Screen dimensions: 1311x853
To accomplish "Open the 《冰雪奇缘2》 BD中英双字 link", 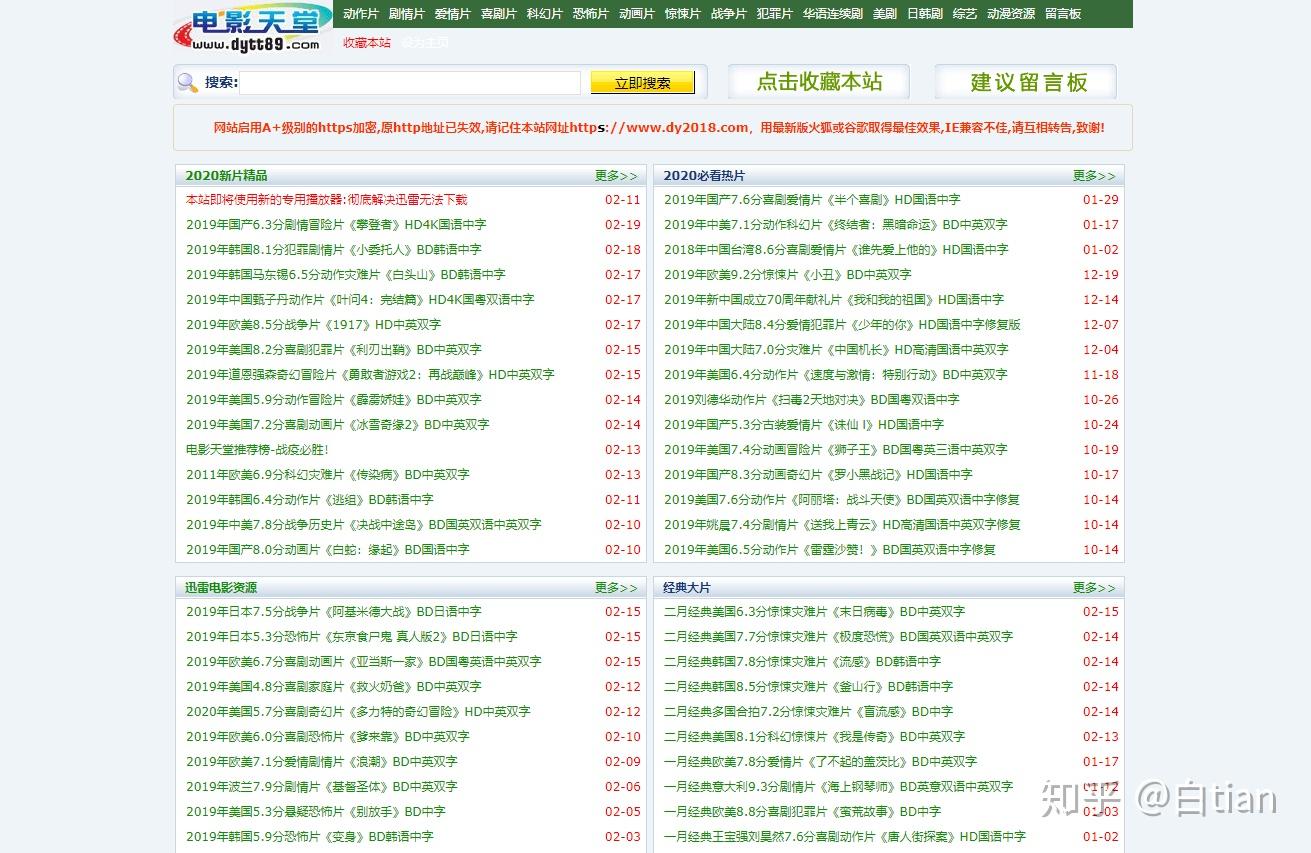I will click(338, 424).
